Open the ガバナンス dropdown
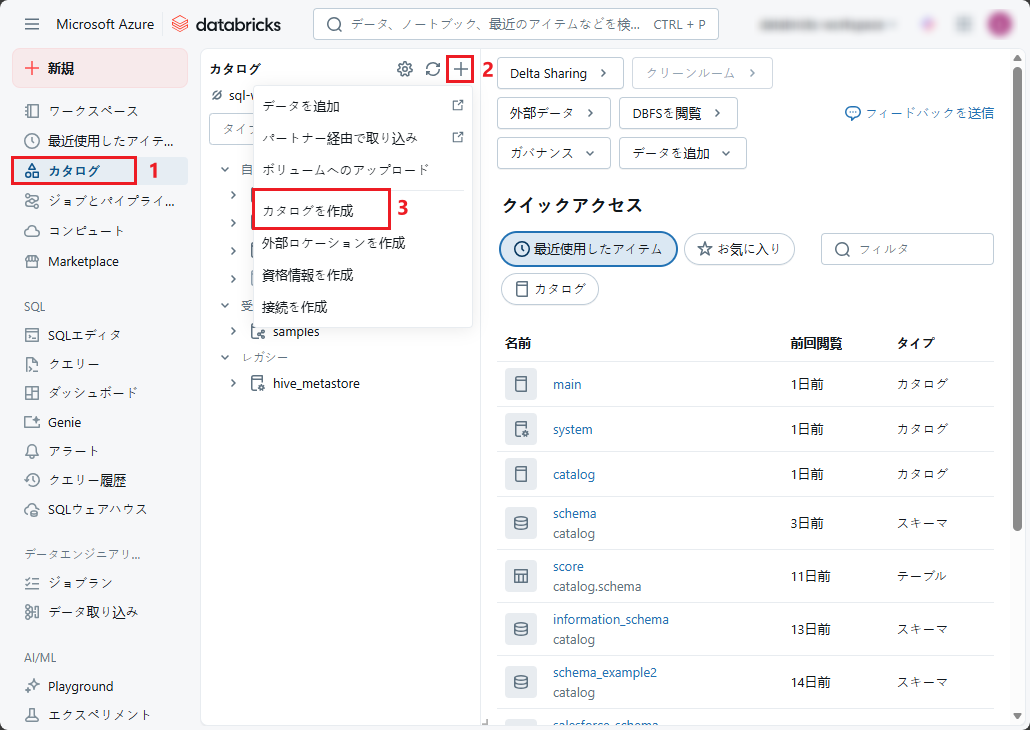Viewport: 1030px width, 730px height. coord(554,153)
